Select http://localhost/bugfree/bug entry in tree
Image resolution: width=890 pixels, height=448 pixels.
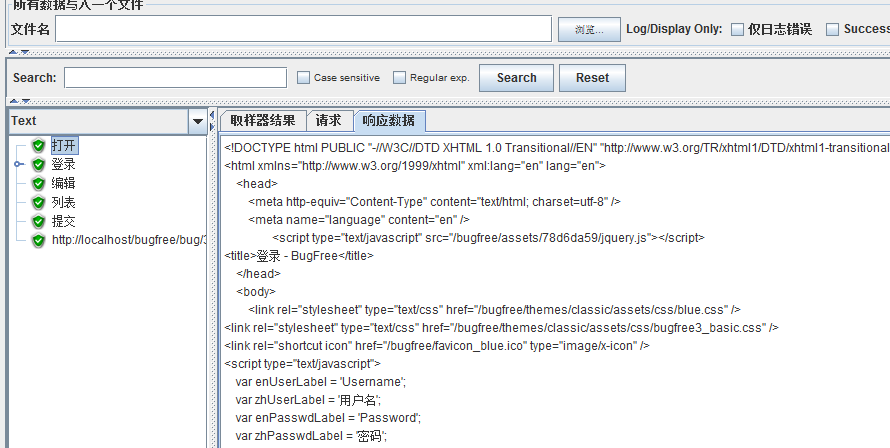tap(129, 240)
